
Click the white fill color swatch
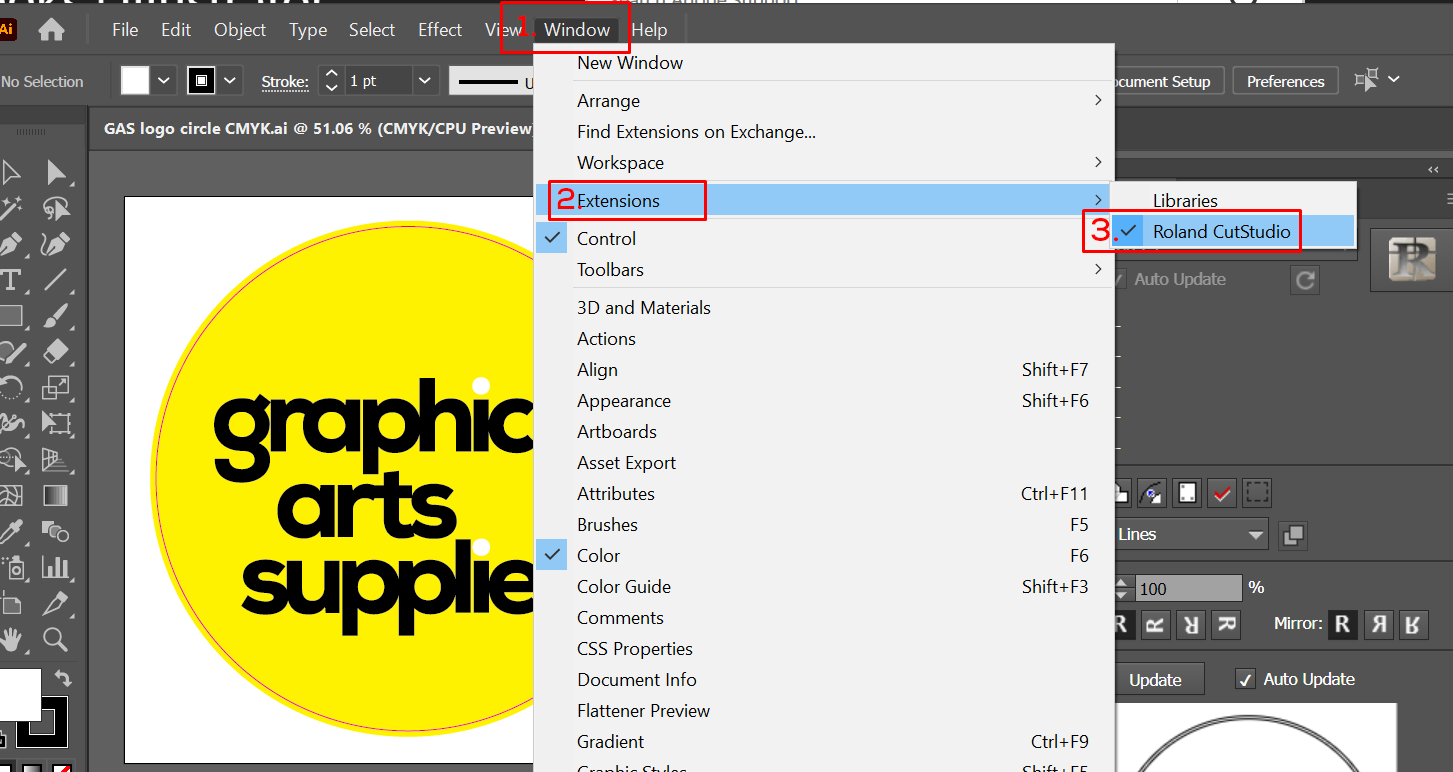(x=135, y=80)
